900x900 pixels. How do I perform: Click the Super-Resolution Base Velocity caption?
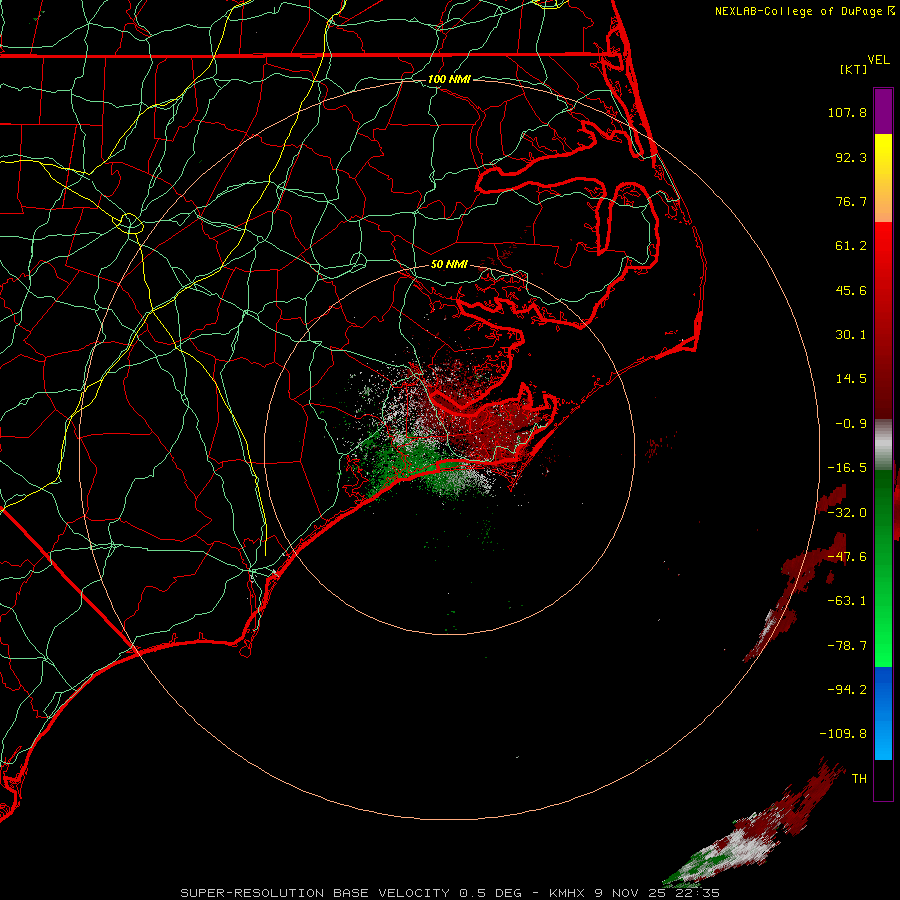(449, 893)
